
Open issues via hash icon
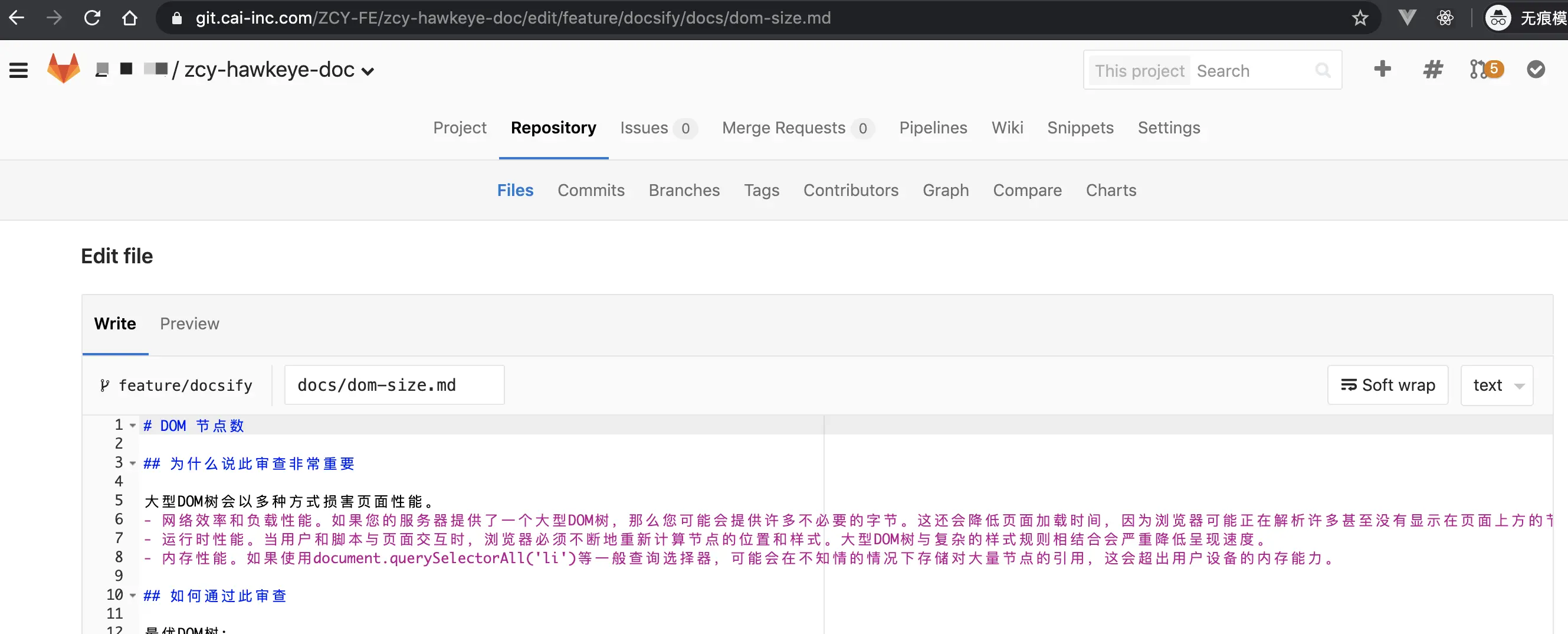1433,70
